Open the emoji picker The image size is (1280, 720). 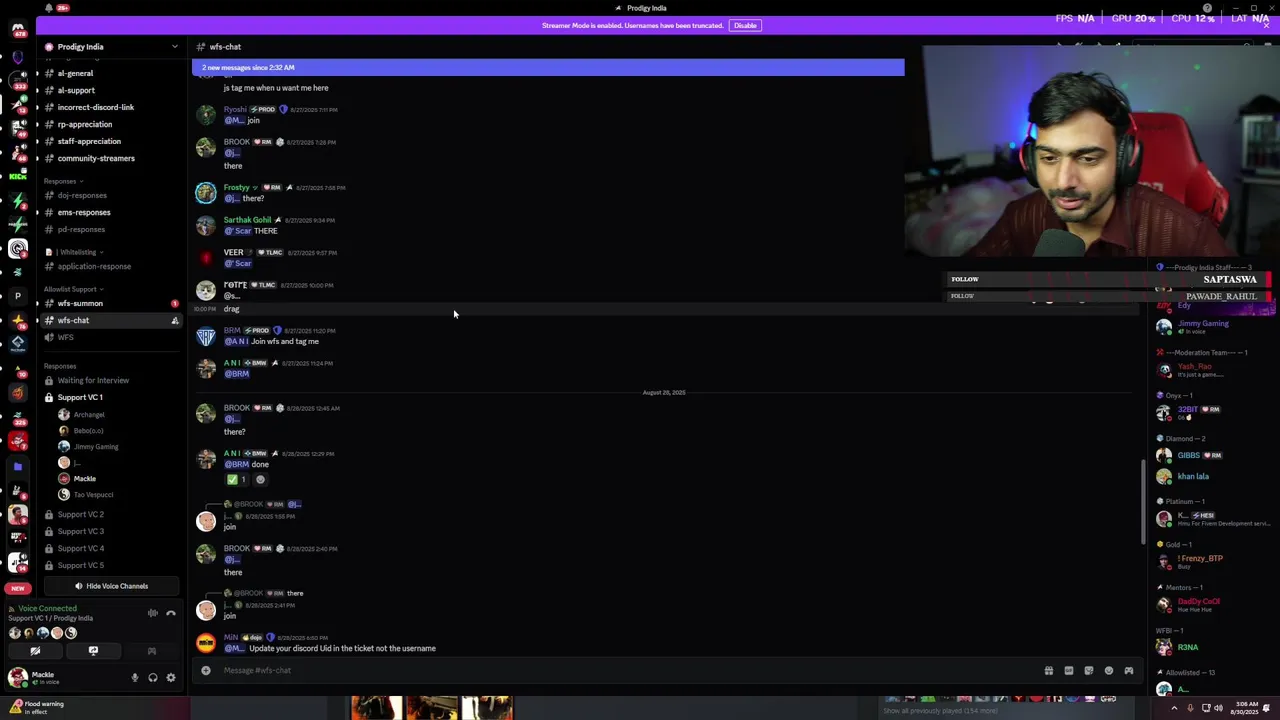(1108, 671)
